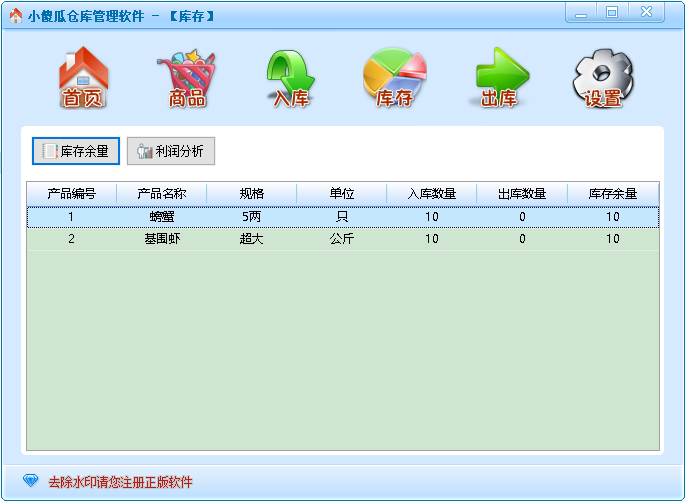Select the 库存 pie chart icon
Viewport: 687px width, 502px height.
(x=395, y=78)
